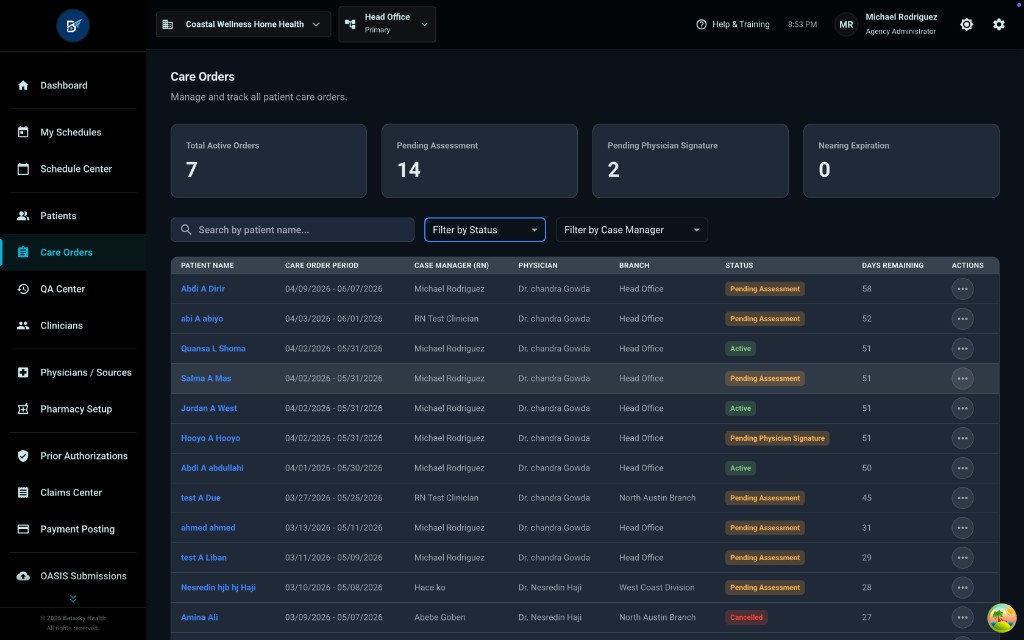Viewport: 1024px width, 640px height.
Task: Open actions menu for Abdi A Dirir
Action: point(962,289)
